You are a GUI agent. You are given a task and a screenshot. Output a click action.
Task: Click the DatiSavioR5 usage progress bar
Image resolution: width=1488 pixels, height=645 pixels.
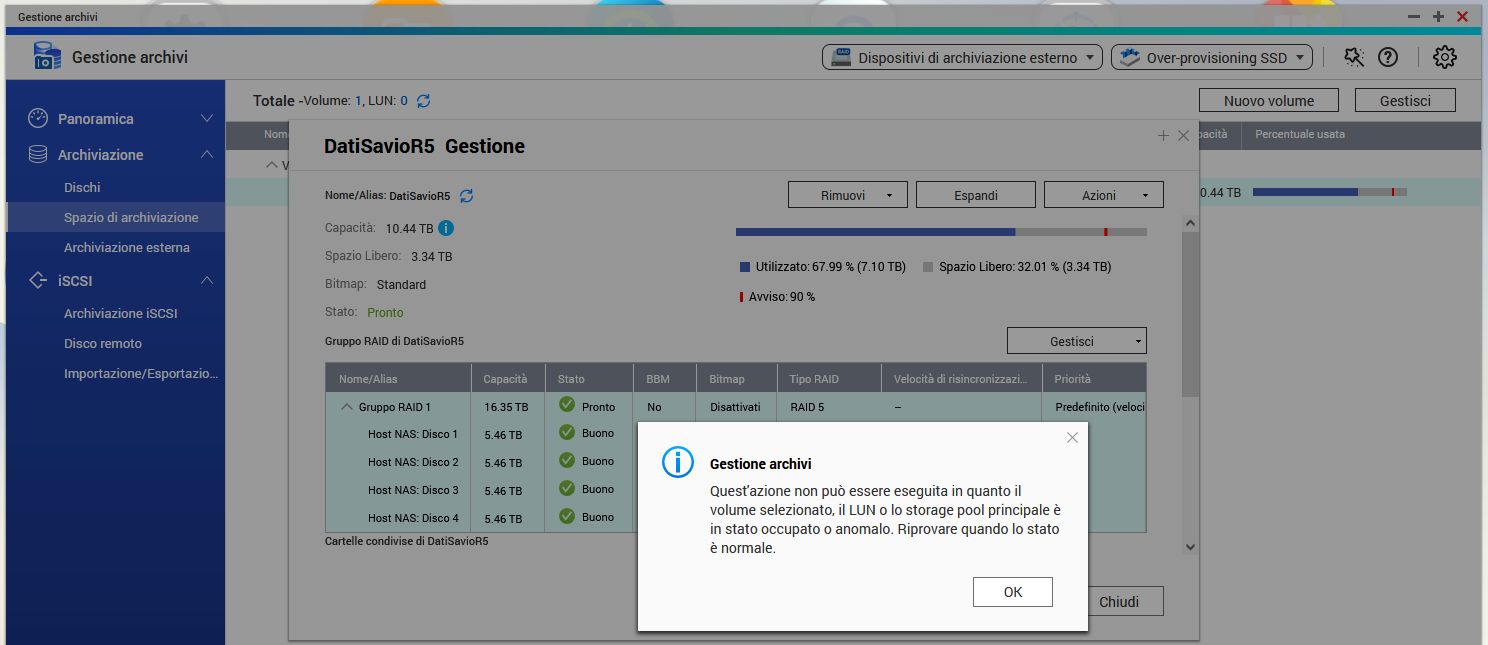(940, 232)
